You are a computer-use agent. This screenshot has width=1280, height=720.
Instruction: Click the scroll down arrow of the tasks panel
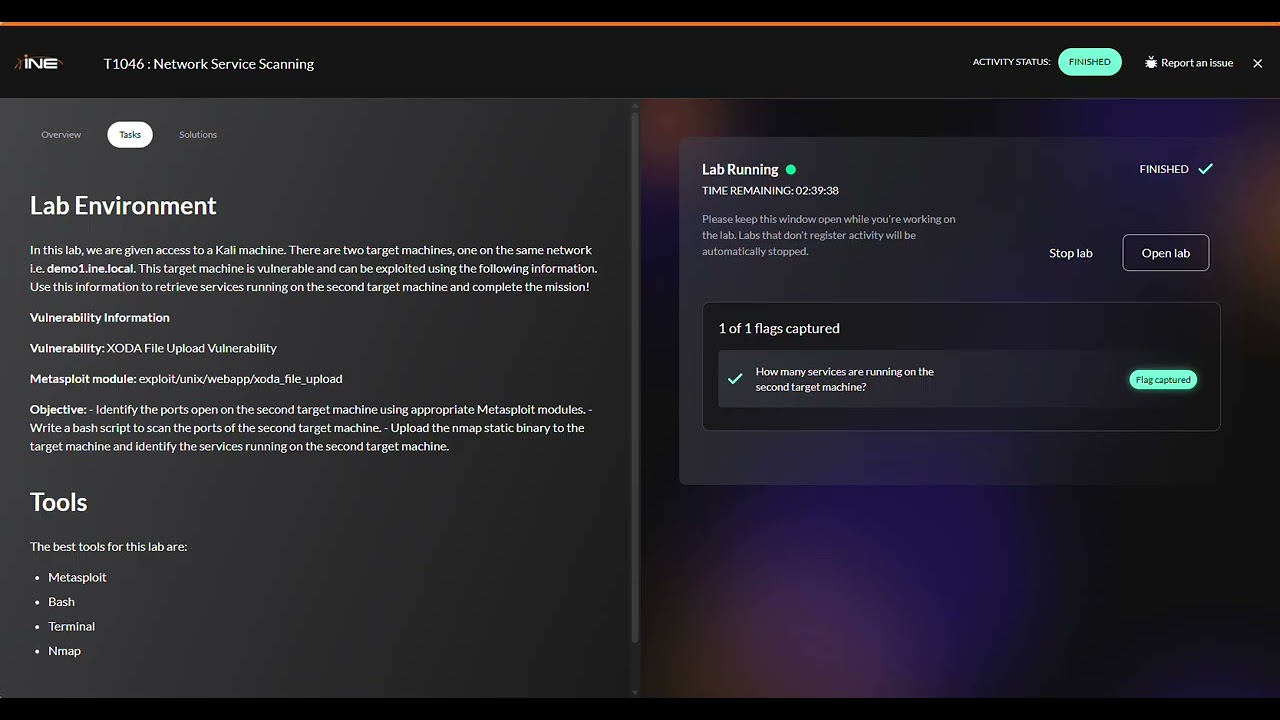click(x=634, y=692)
